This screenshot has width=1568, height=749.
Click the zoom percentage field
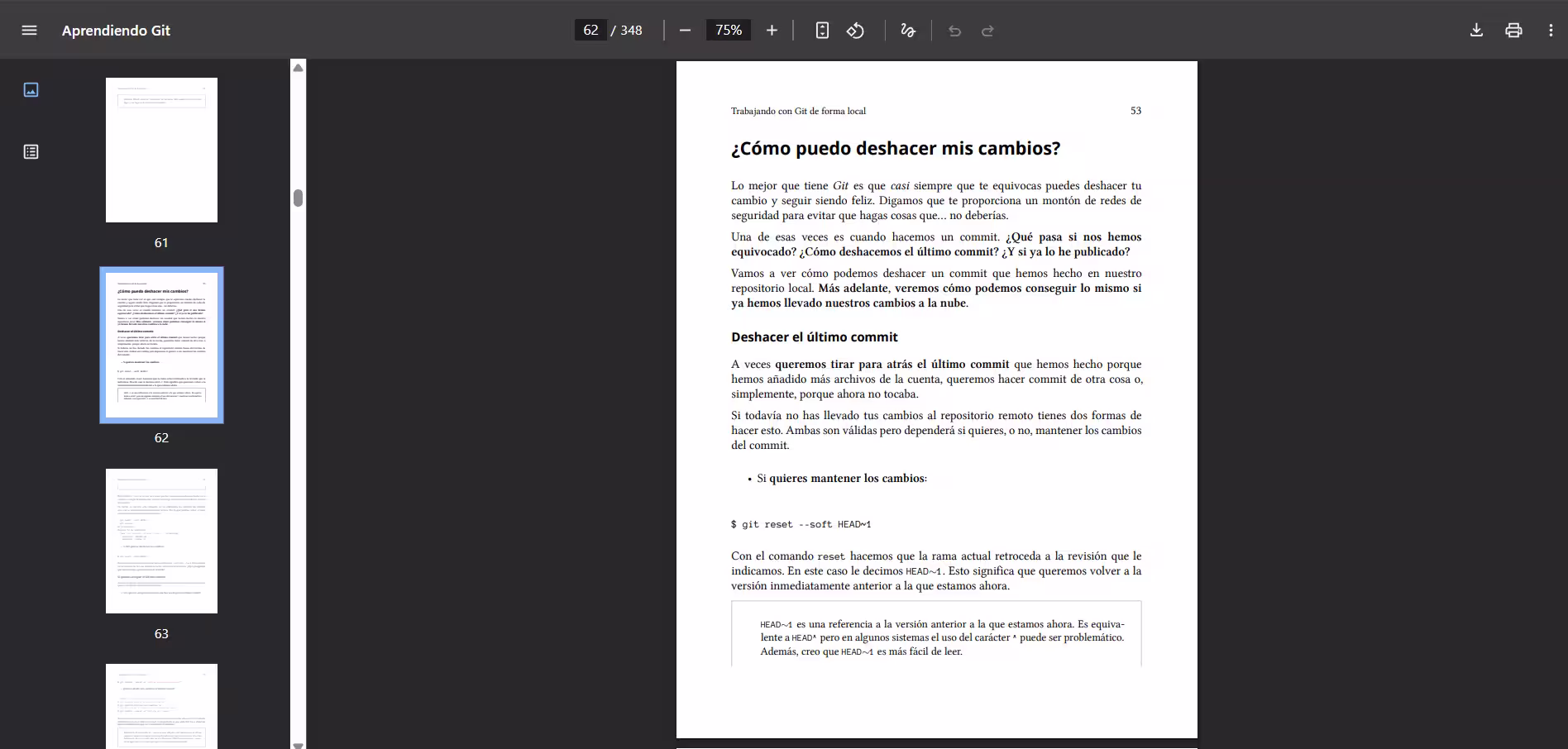[x=728, y=30]
